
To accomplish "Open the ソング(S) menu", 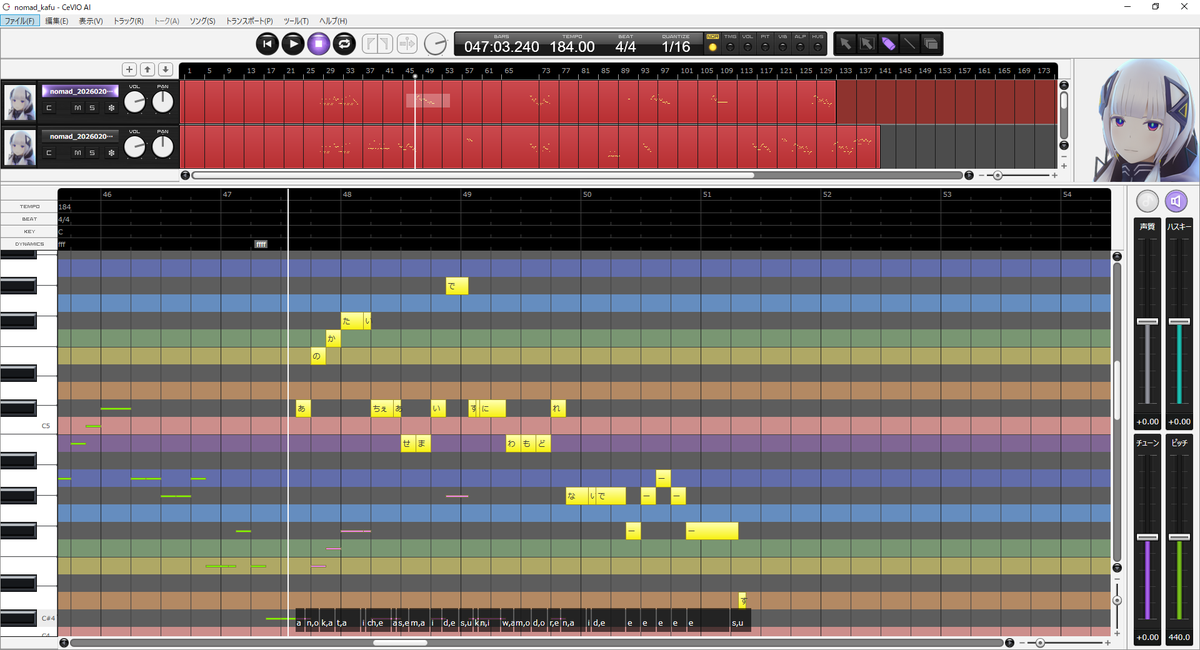I will [203, 21].
